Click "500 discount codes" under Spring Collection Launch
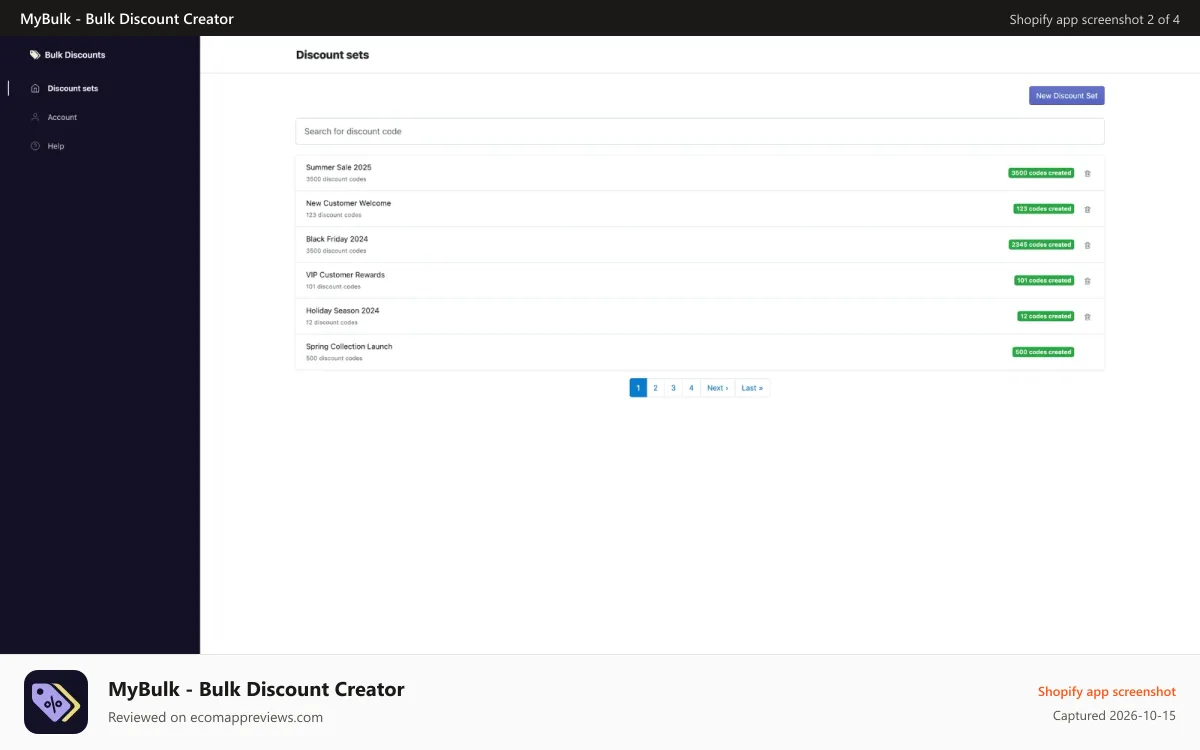1200x750 pixels. (334, 358)
